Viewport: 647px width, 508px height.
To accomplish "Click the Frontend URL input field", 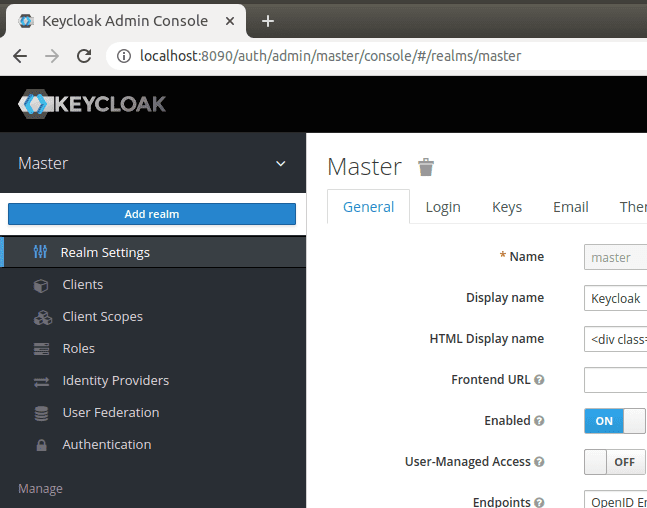I will point(616,380).
